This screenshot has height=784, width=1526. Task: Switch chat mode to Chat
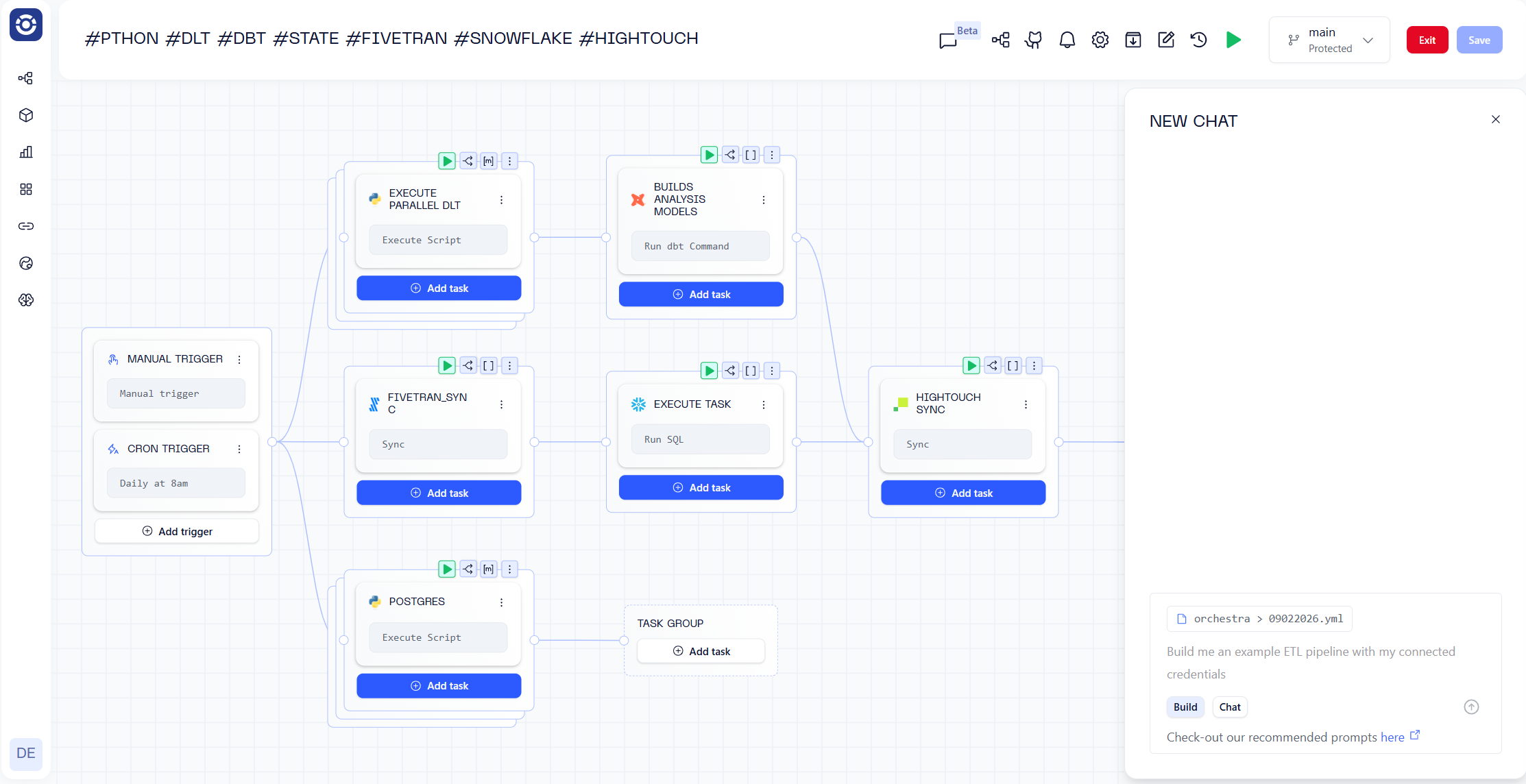click(1229, 707)
